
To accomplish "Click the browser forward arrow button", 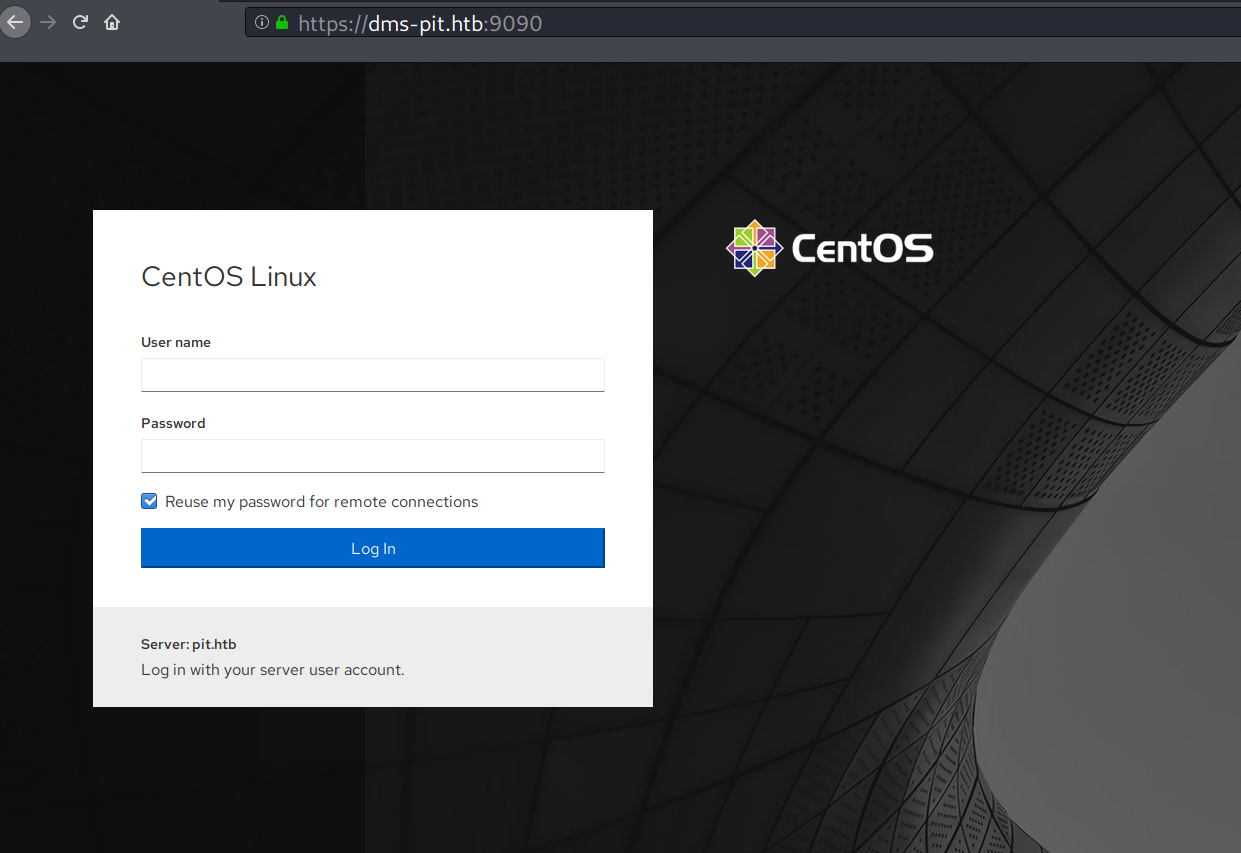I will point(48,22).
